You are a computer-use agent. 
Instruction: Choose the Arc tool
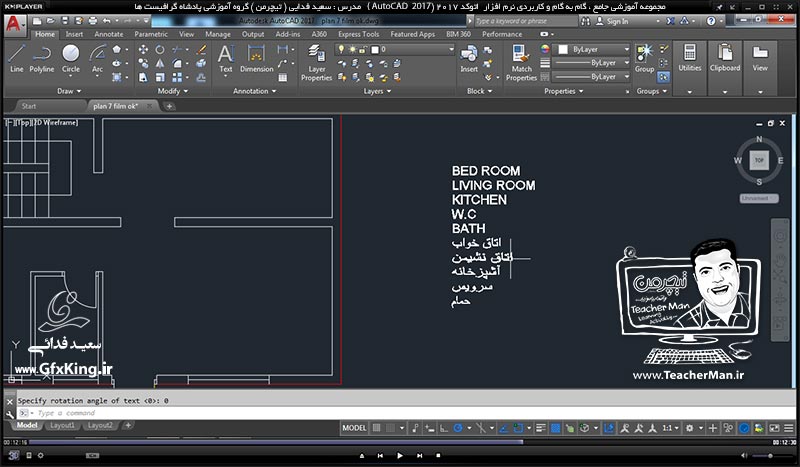(97, 59)
